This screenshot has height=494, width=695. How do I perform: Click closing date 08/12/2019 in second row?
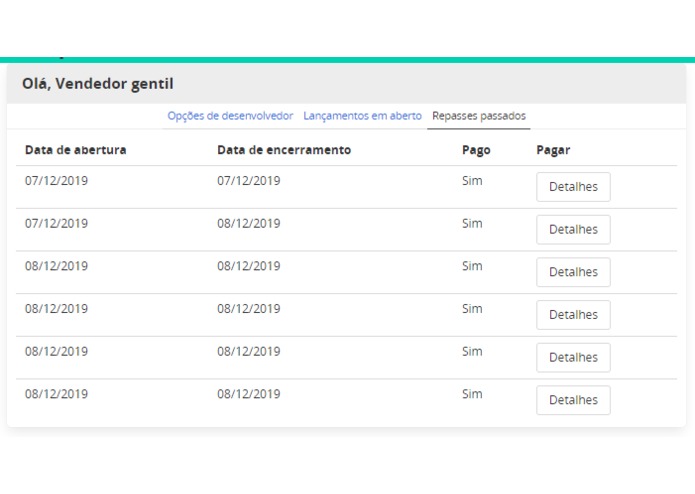point(249,223)
